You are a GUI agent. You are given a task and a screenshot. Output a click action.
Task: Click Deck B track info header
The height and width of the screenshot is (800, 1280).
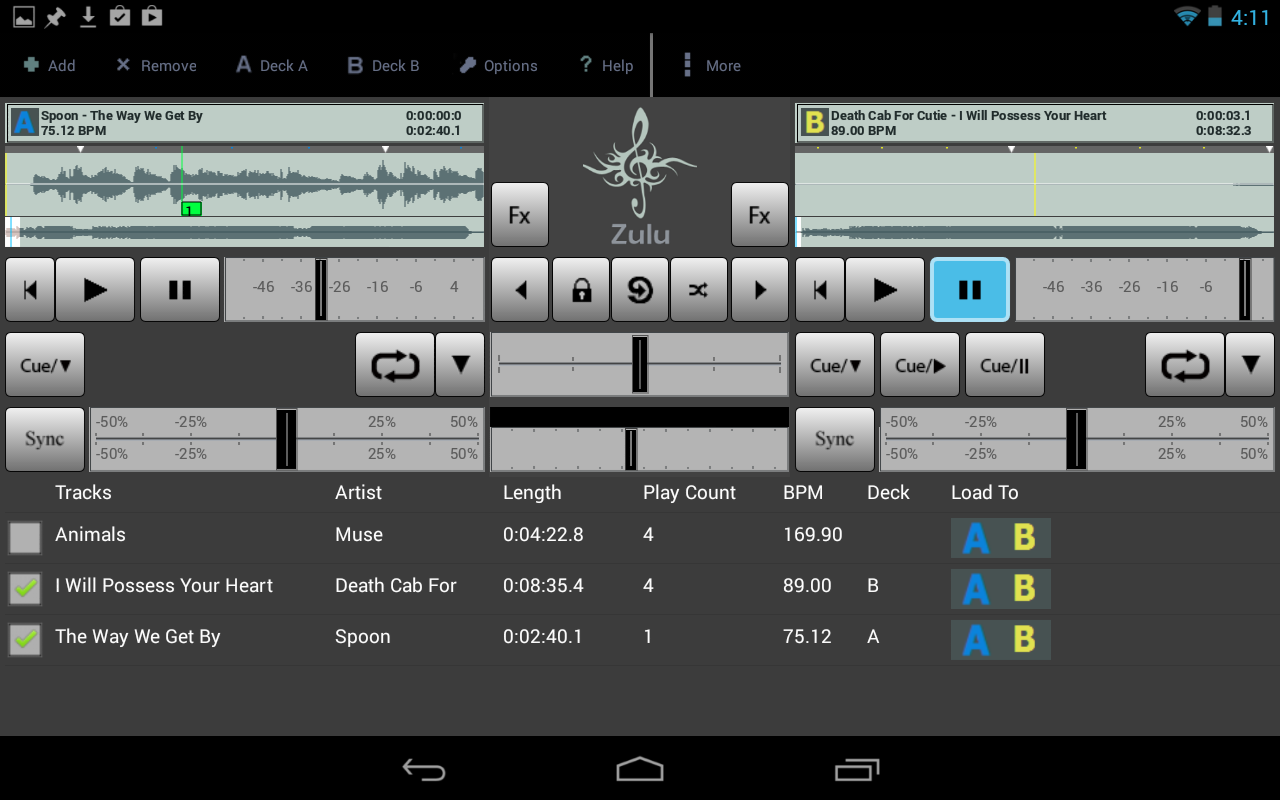pyautogui.click(x=1035, y=123)
